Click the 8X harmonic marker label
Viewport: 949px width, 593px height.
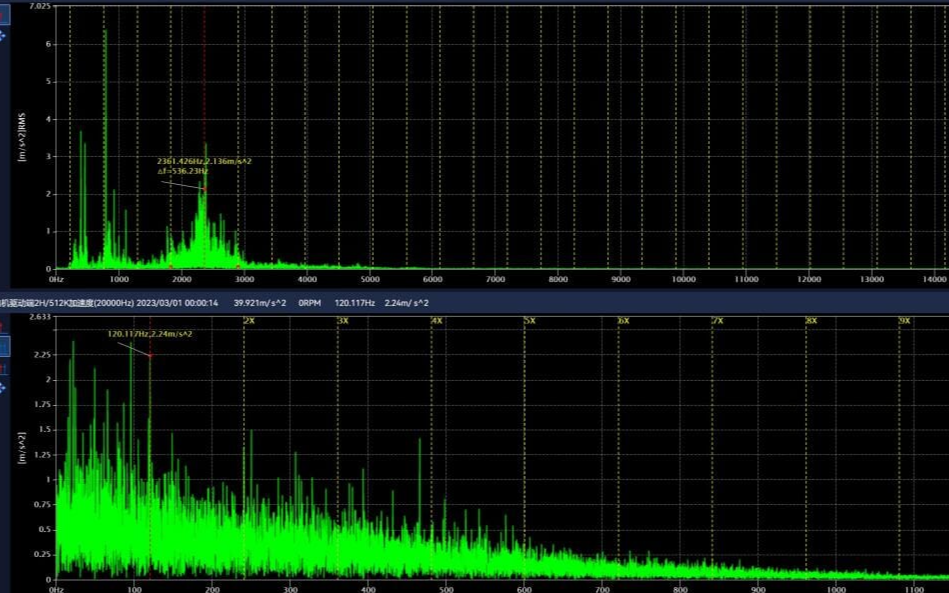(811, 320)
